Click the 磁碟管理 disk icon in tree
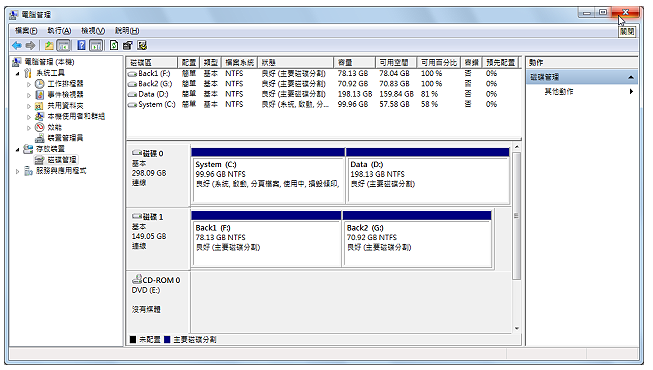653x370 pixels. pos(40,160)
